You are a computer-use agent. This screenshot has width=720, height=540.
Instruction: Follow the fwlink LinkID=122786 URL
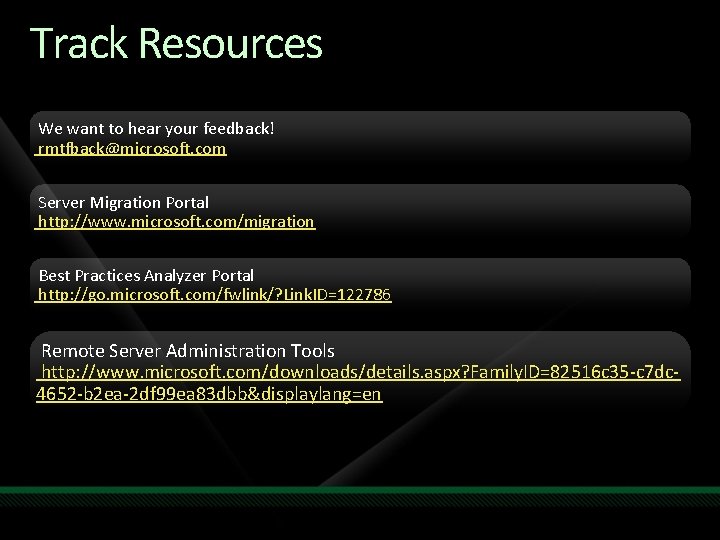pyautogui.click(x=214, y=294)
